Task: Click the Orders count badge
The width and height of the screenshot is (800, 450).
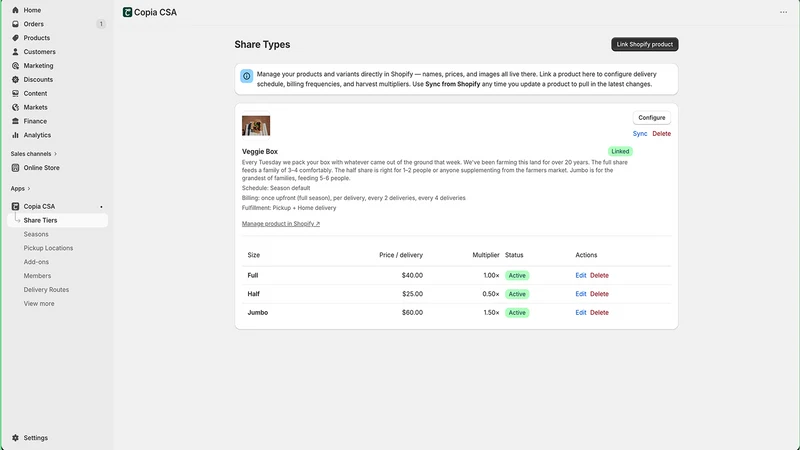Action: (x=101, y=24)
